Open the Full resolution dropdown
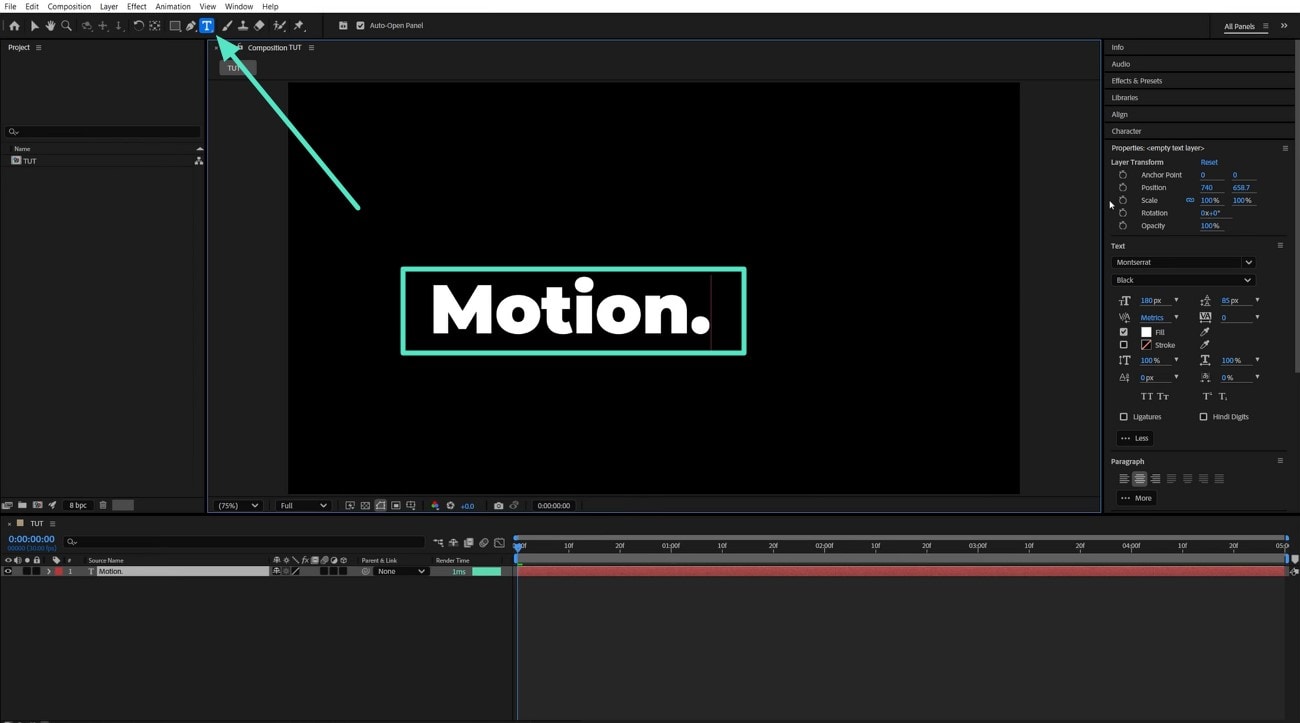1300x723 pixels. pos(303,506)
